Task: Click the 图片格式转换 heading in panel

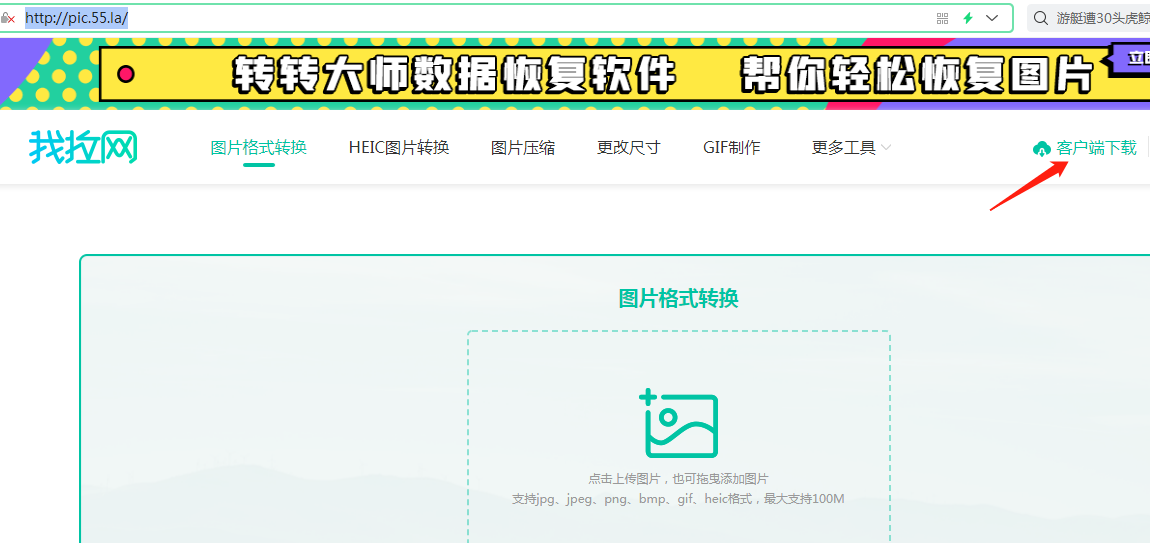Action: pos(678,298)
